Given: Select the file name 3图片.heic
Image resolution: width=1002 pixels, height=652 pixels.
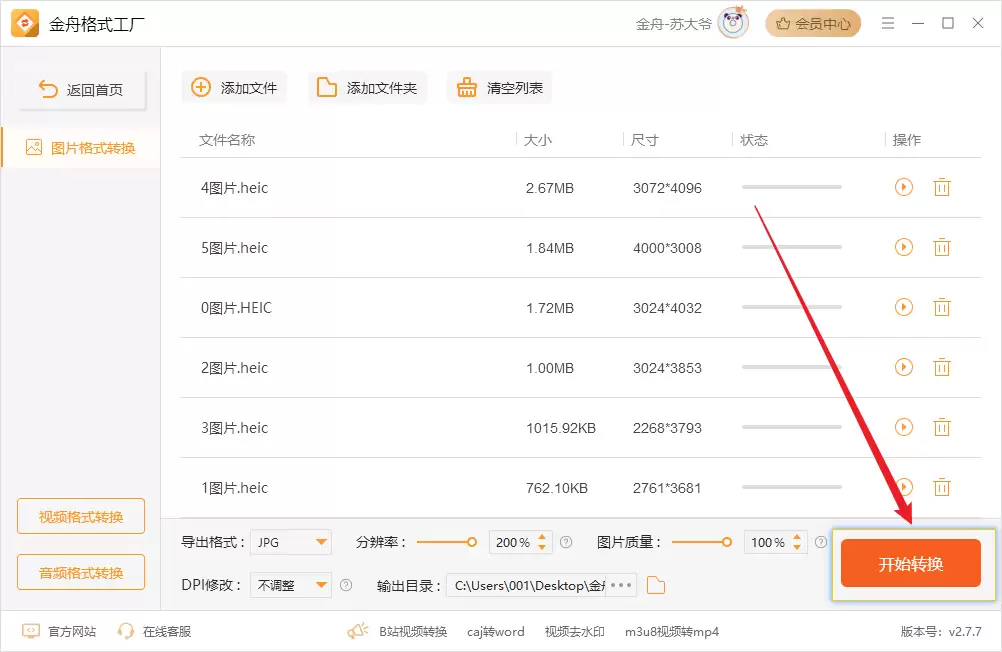Looking at the screenshot, I should click(x=235, y=428).
